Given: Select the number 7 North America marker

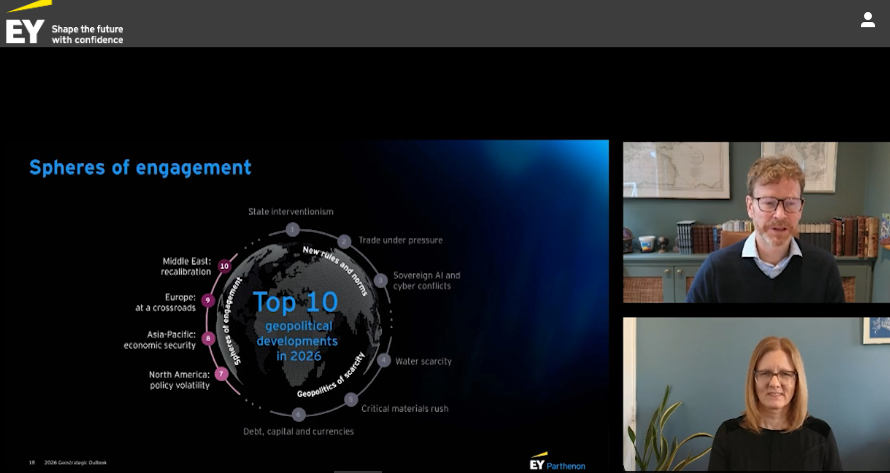Looking at the screenshot, I should 221,374.
